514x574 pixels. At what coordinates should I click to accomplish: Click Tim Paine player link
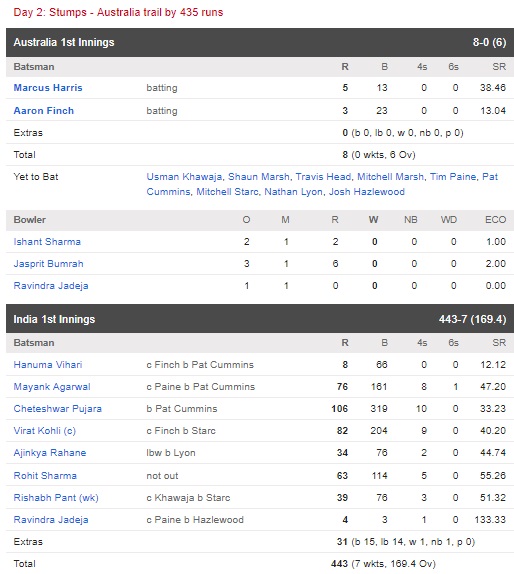[453, 177]
